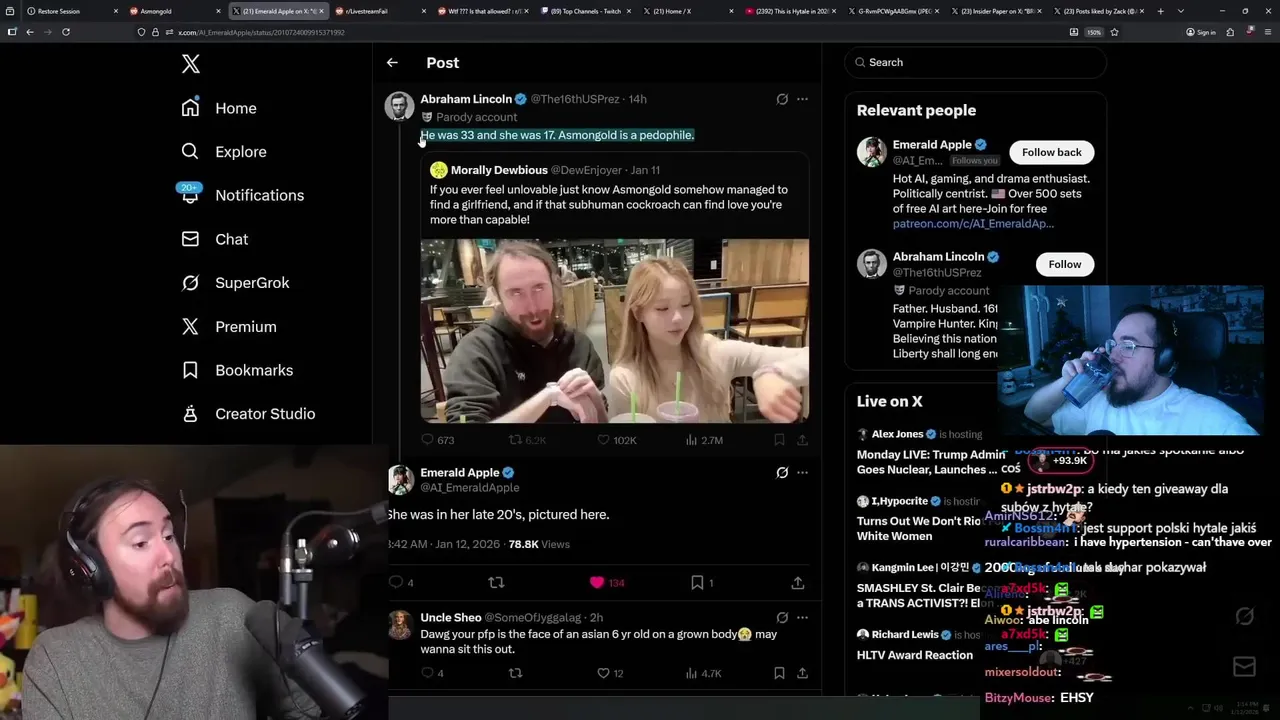Viewport: 1280px width, 720px height.
Task: Click the Search input field
Action: coord(976,62)
